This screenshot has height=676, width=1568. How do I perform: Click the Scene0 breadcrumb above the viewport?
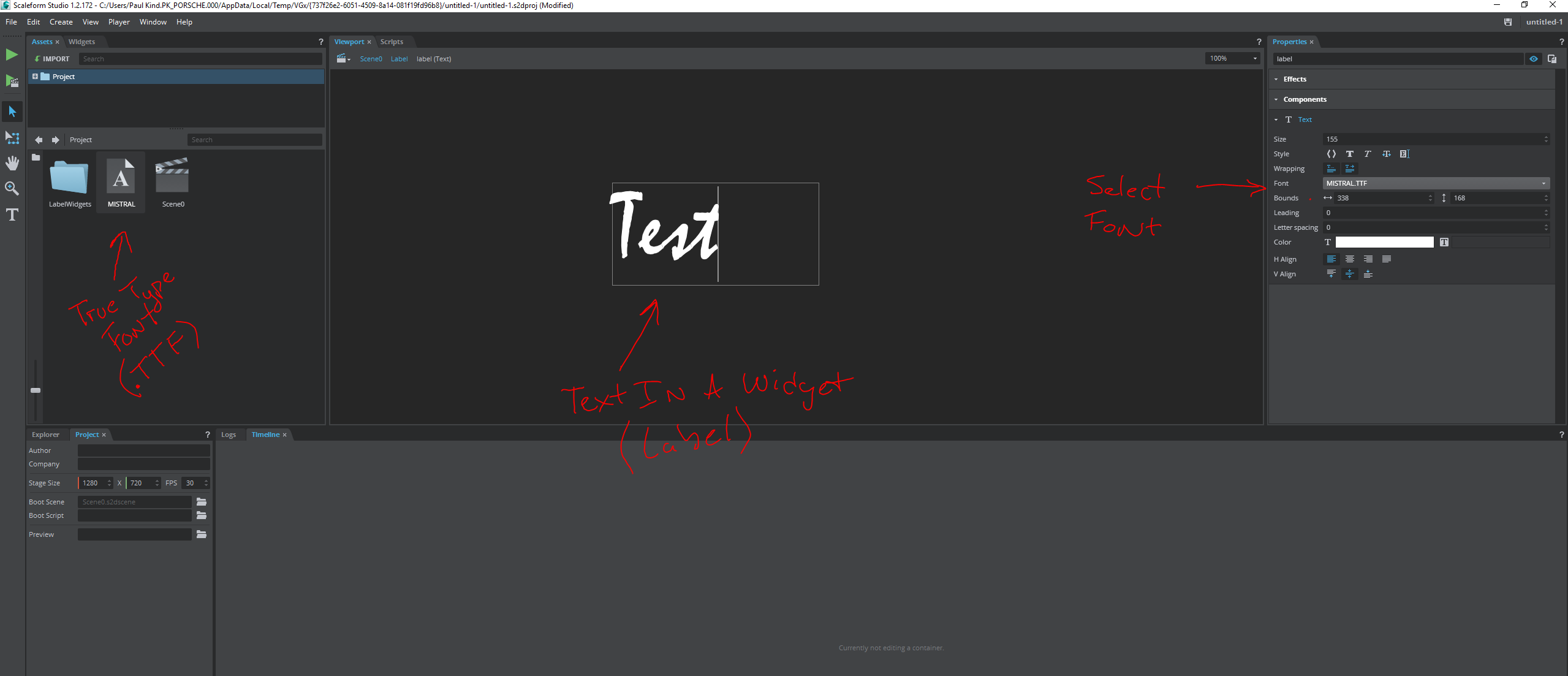click(371, 58)
